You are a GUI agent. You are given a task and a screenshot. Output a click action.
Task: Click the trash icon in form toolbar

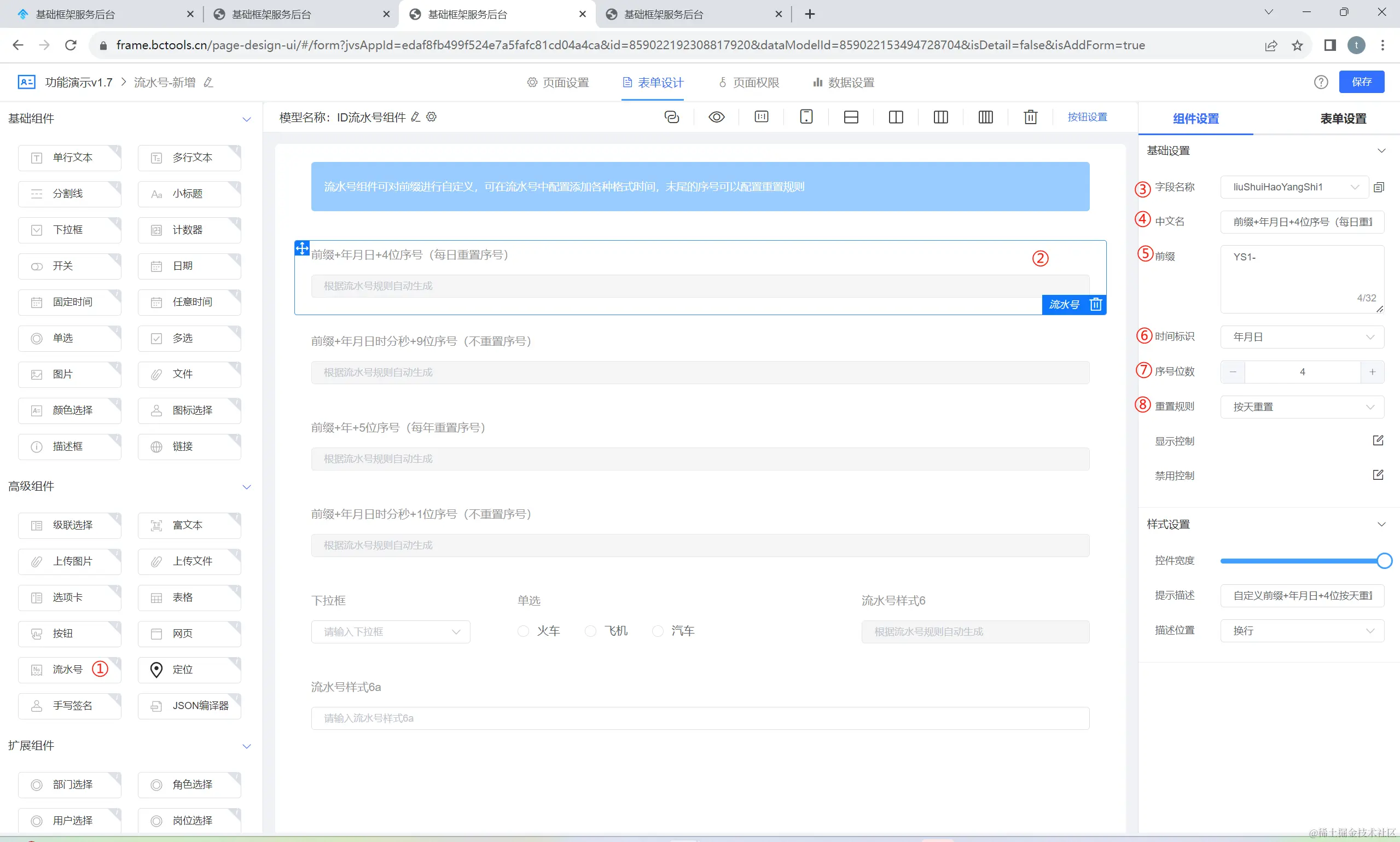tap(1030, 117)
